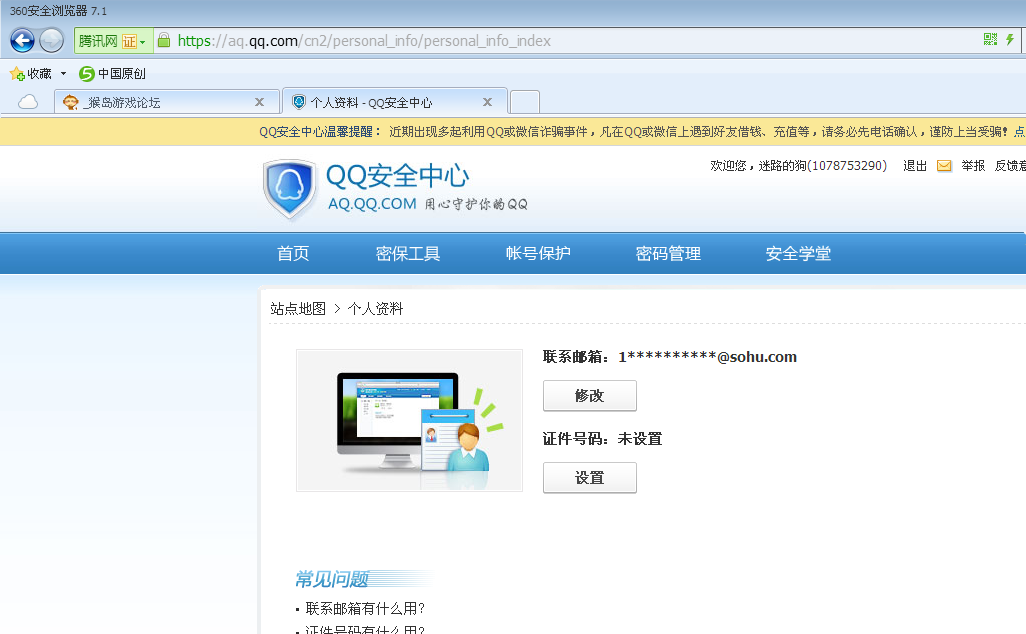Screen dimensions: 1026x634
Task: Click the personal info illustration image
Action: (410, 421)
